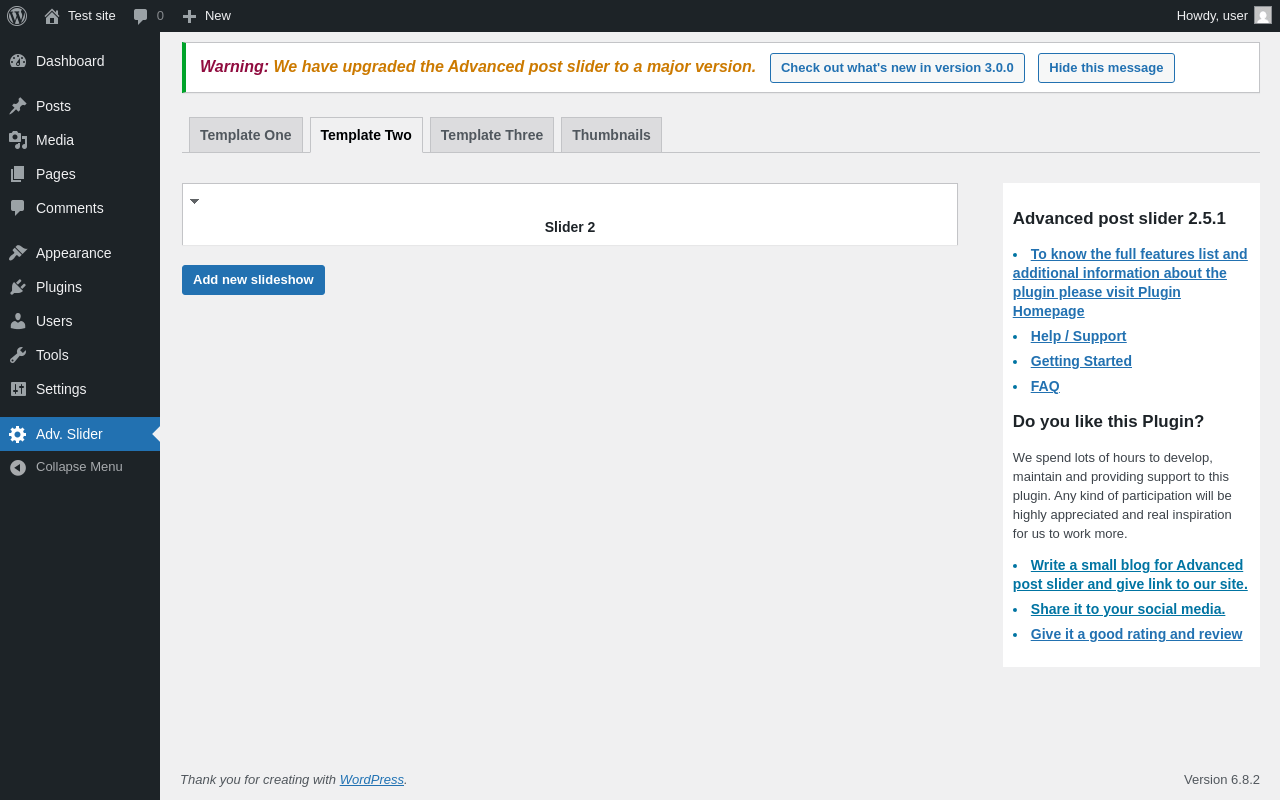This screenshot has width=1280, height=800.
Task: Select the Template Two tab
Action: (366, 135)
